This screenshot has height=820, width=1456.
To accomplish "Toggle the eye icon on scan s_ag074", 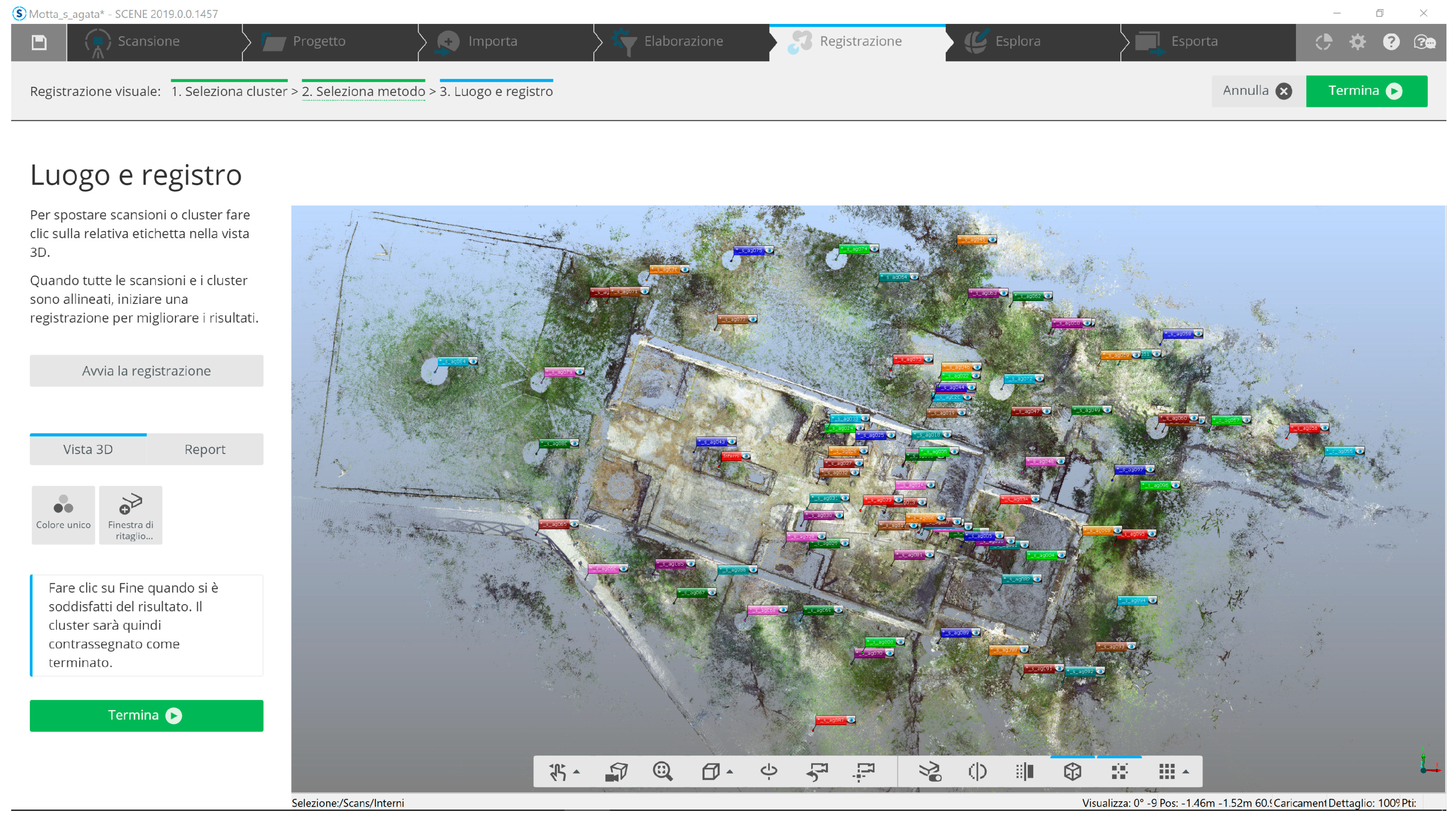I will (x=874, y=250).
